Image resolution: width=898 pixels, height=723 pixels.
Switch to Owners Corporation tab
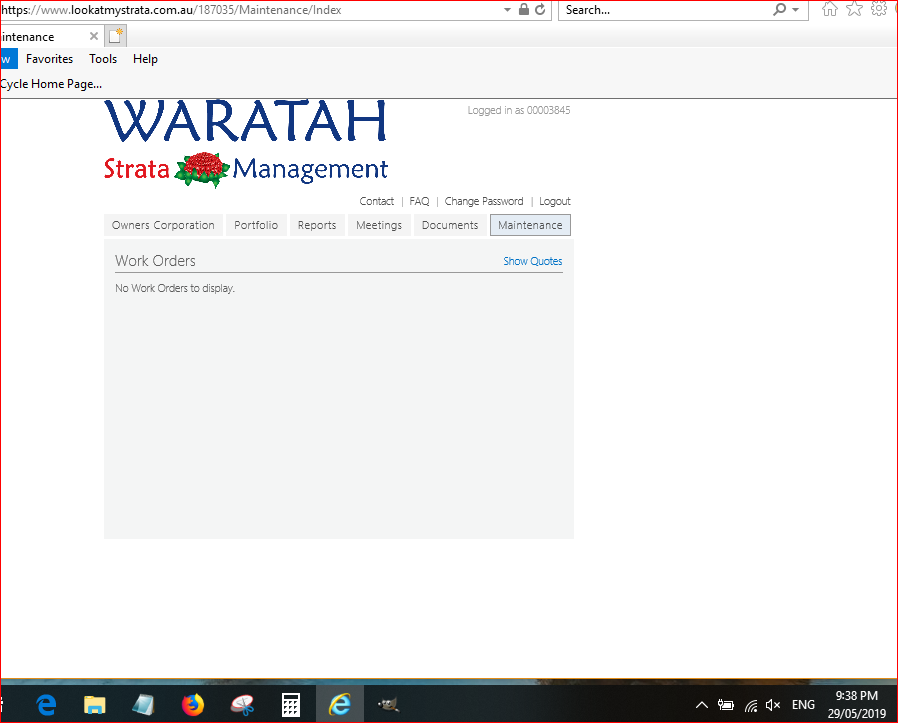[163, 225]
